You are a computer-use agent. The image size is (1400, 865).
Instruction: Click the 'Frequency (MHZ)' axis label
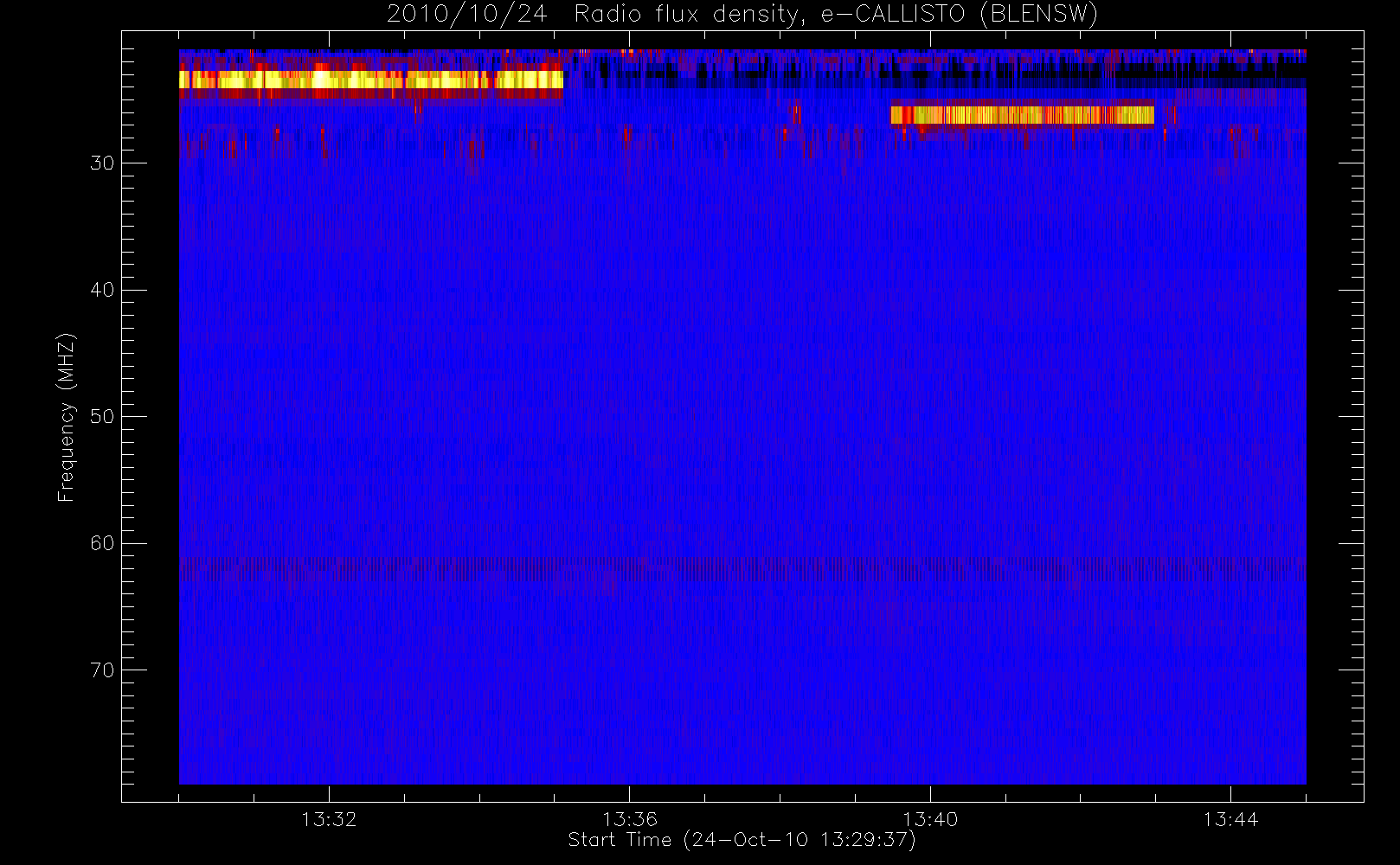67,417
